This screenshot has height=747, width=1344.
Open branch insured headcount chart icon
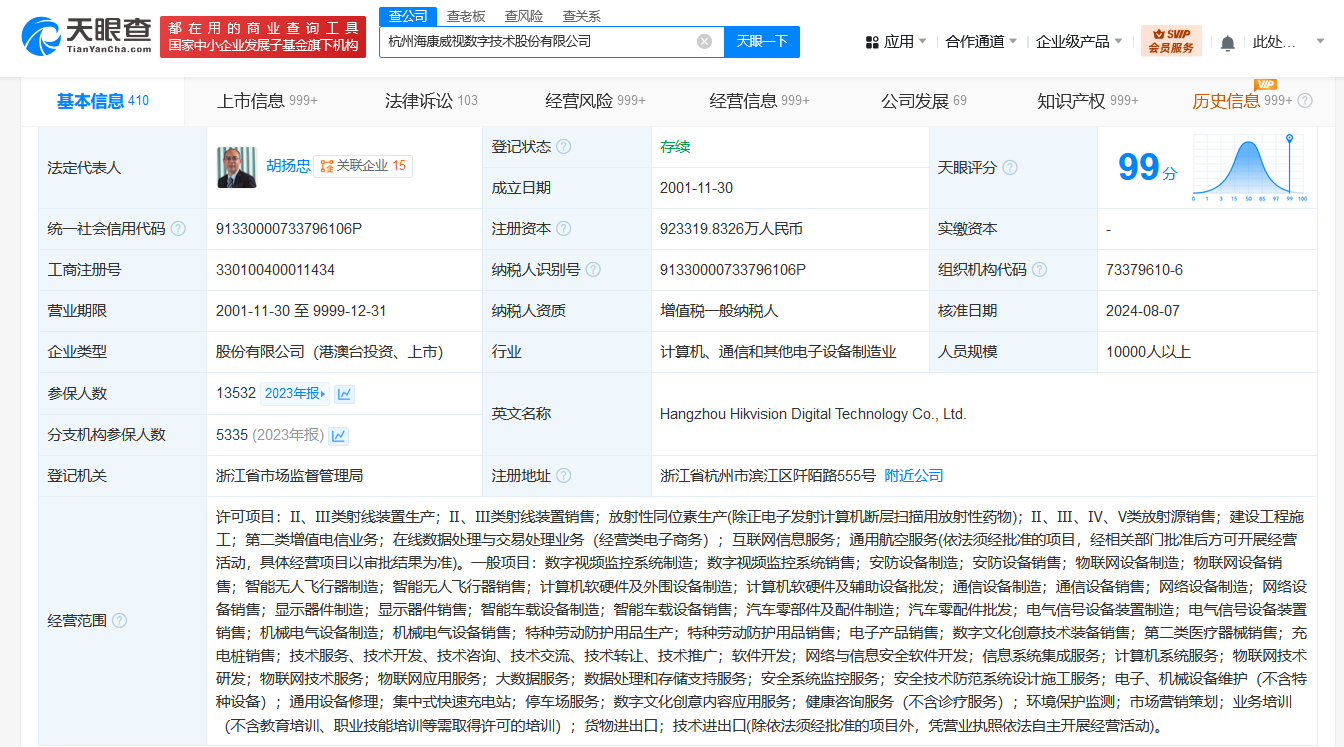(x=339, y=435)
